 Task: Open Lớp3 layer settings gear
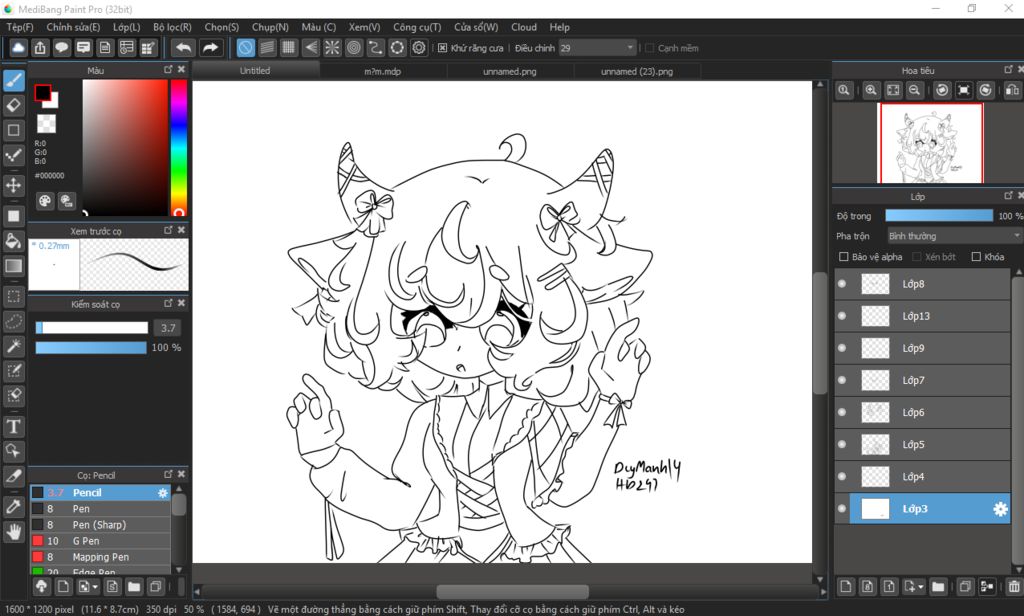point(1000,509)
